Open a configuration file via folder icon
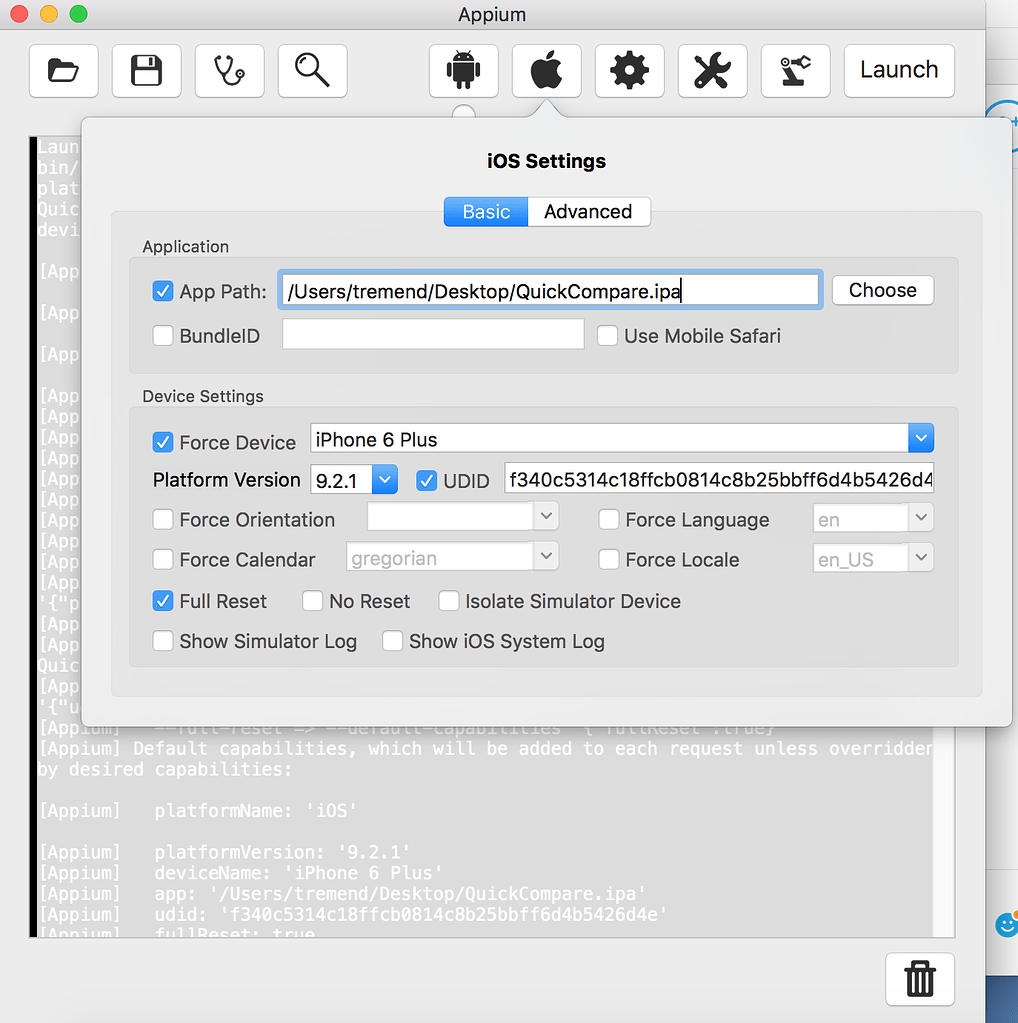Image resolution: width=1018 pixels, height=1023 pixels. click(63, 70)
